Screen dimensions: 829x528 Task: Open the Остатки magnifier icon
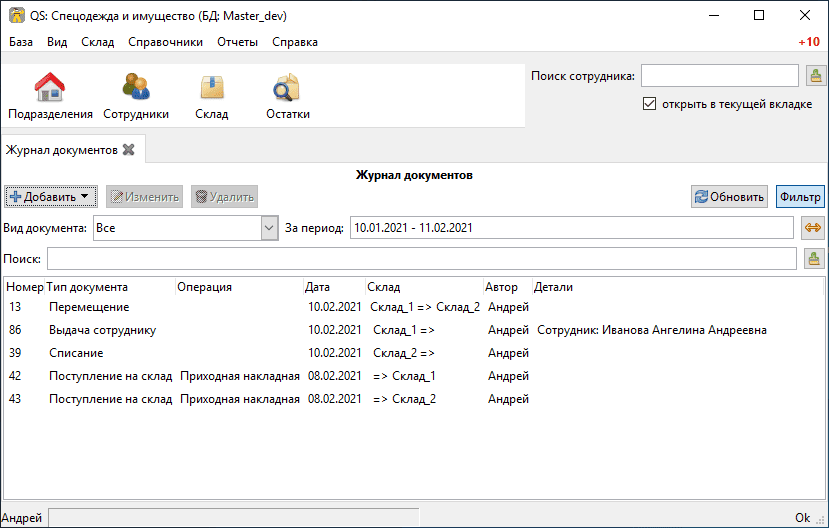click(x=287, y=87)
